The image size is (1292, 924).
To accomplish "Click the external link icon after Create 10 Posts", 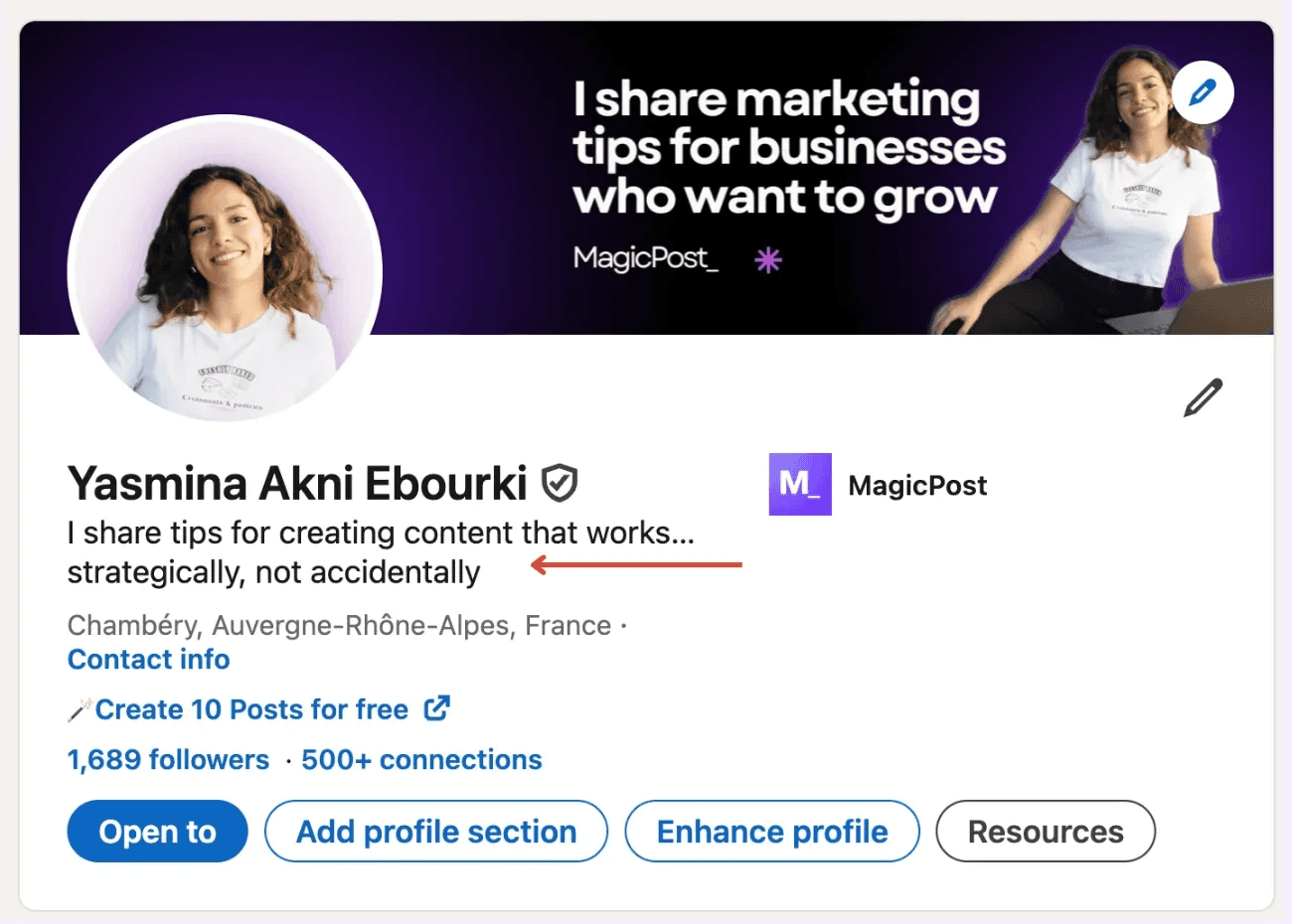I will (x=435, y=708).
